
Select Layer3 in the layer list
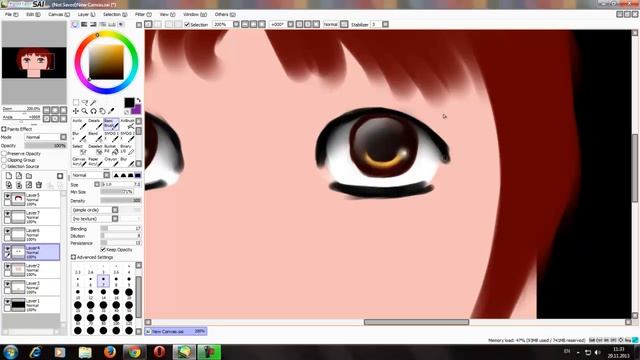pos(31,287)
